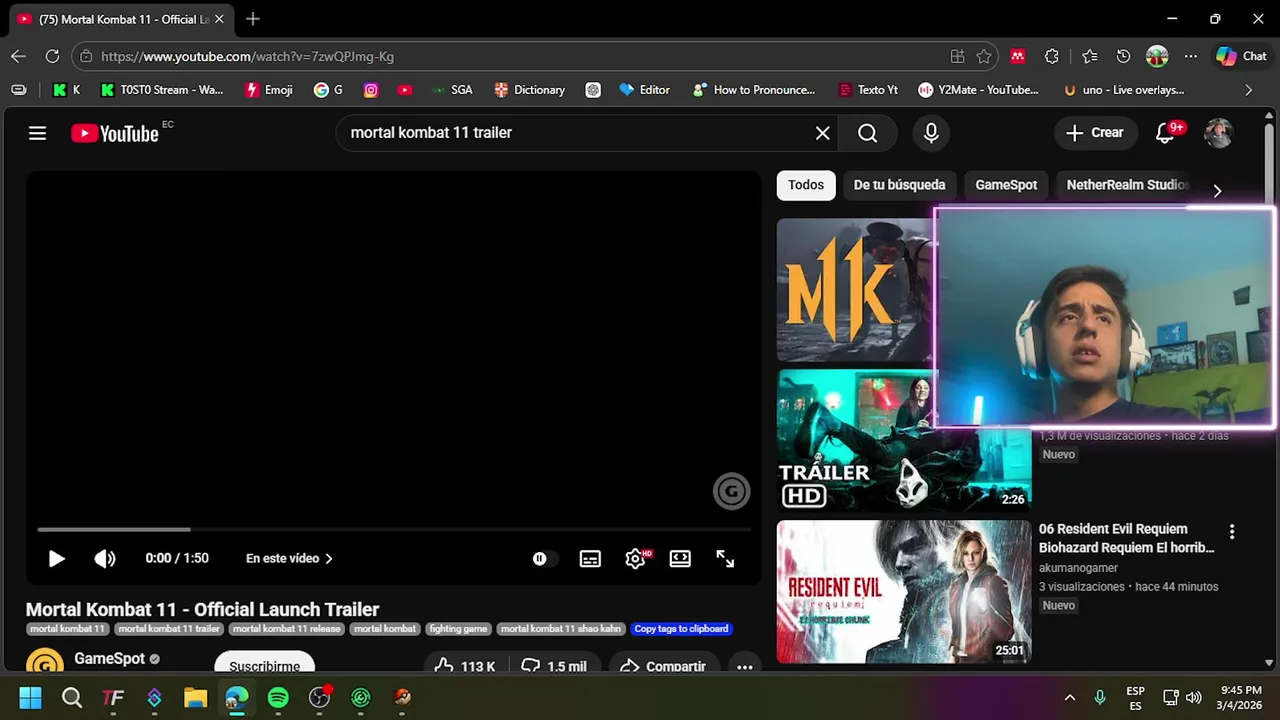Viewport: 1280px width, 720px height.
Task: Seek on the video progress bar
Action: [x=394, y=529]
